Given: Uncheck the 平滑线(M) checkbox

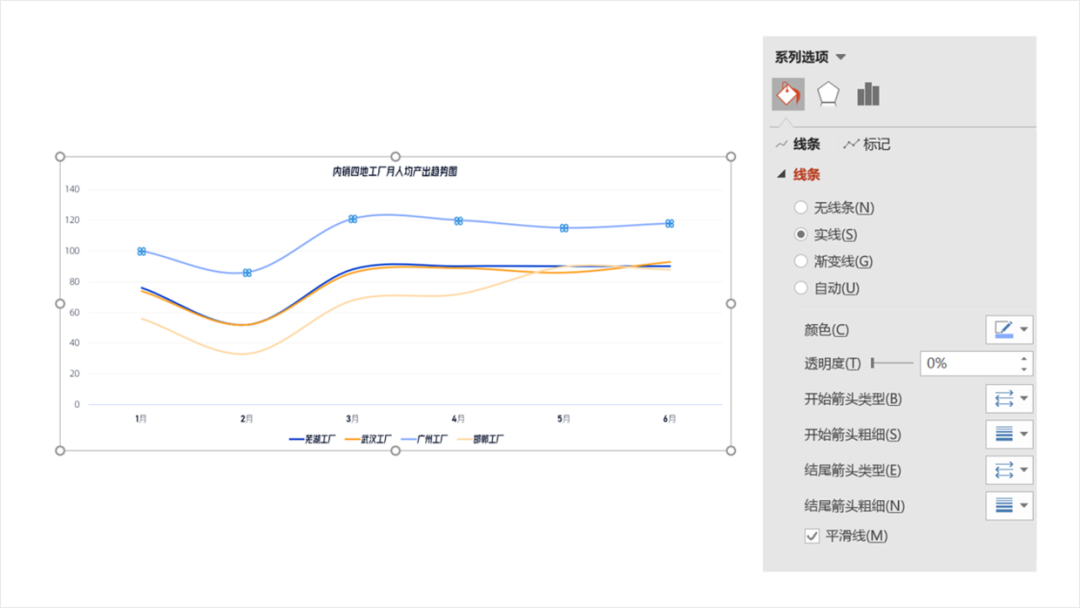Looking at the screenshot, I should coord(812,536).
